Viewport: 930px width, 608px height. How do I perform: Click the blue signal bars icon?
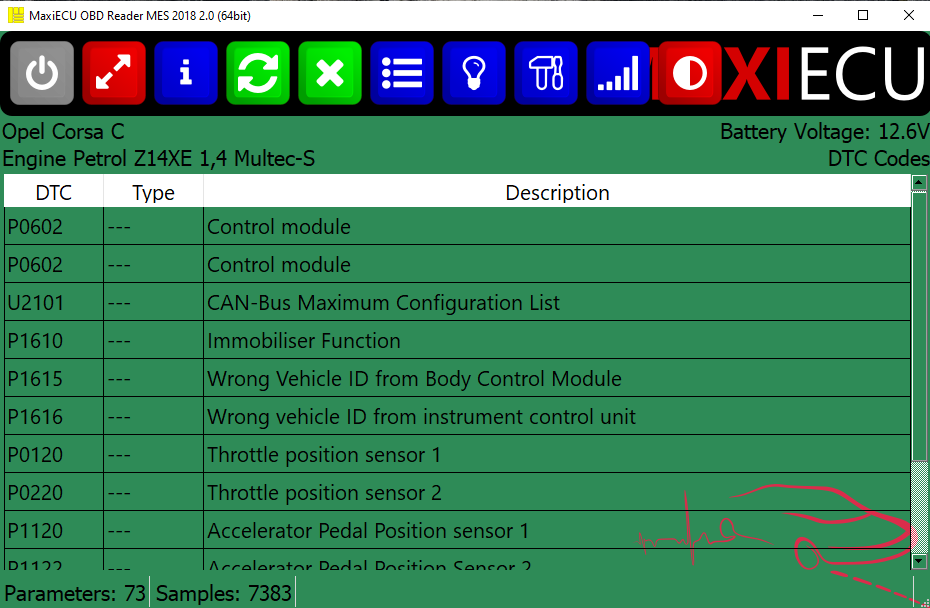tap(617, 73)
